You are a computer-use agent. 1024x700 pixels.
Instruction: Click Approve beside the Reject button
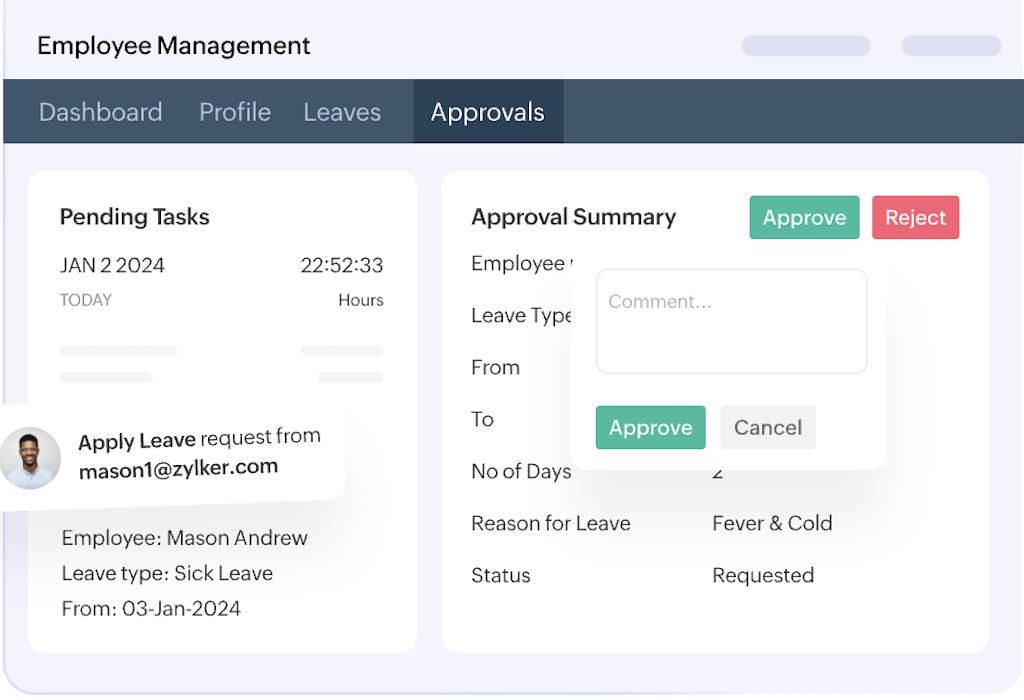point(804,218)
